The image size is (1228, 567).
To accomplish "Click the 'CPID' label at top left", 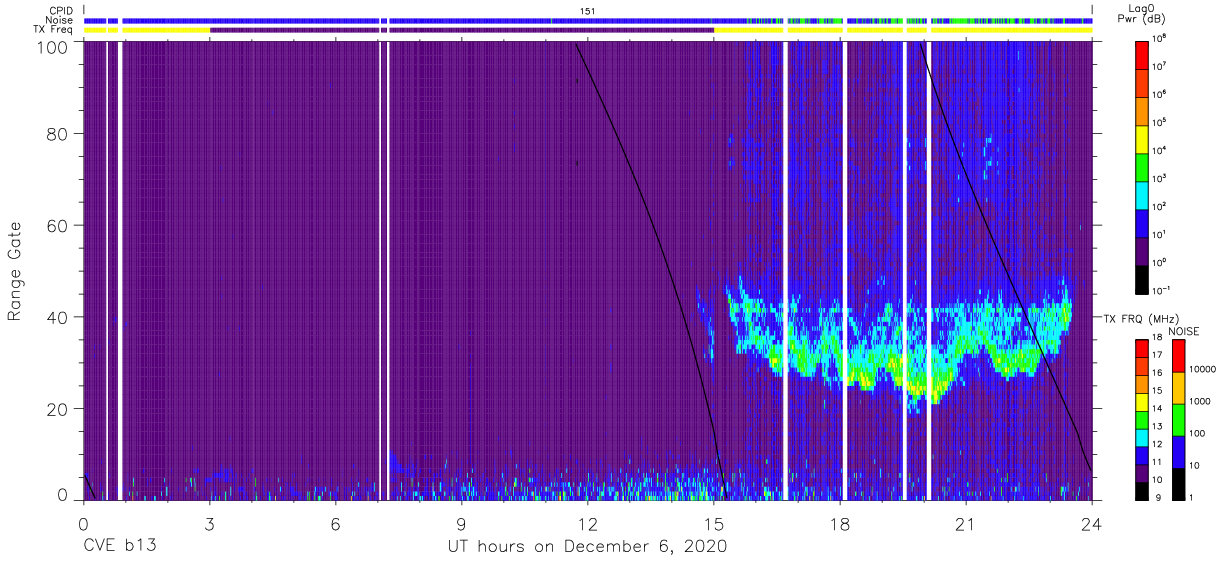I will pyautogui.click(x=61, y=10).
